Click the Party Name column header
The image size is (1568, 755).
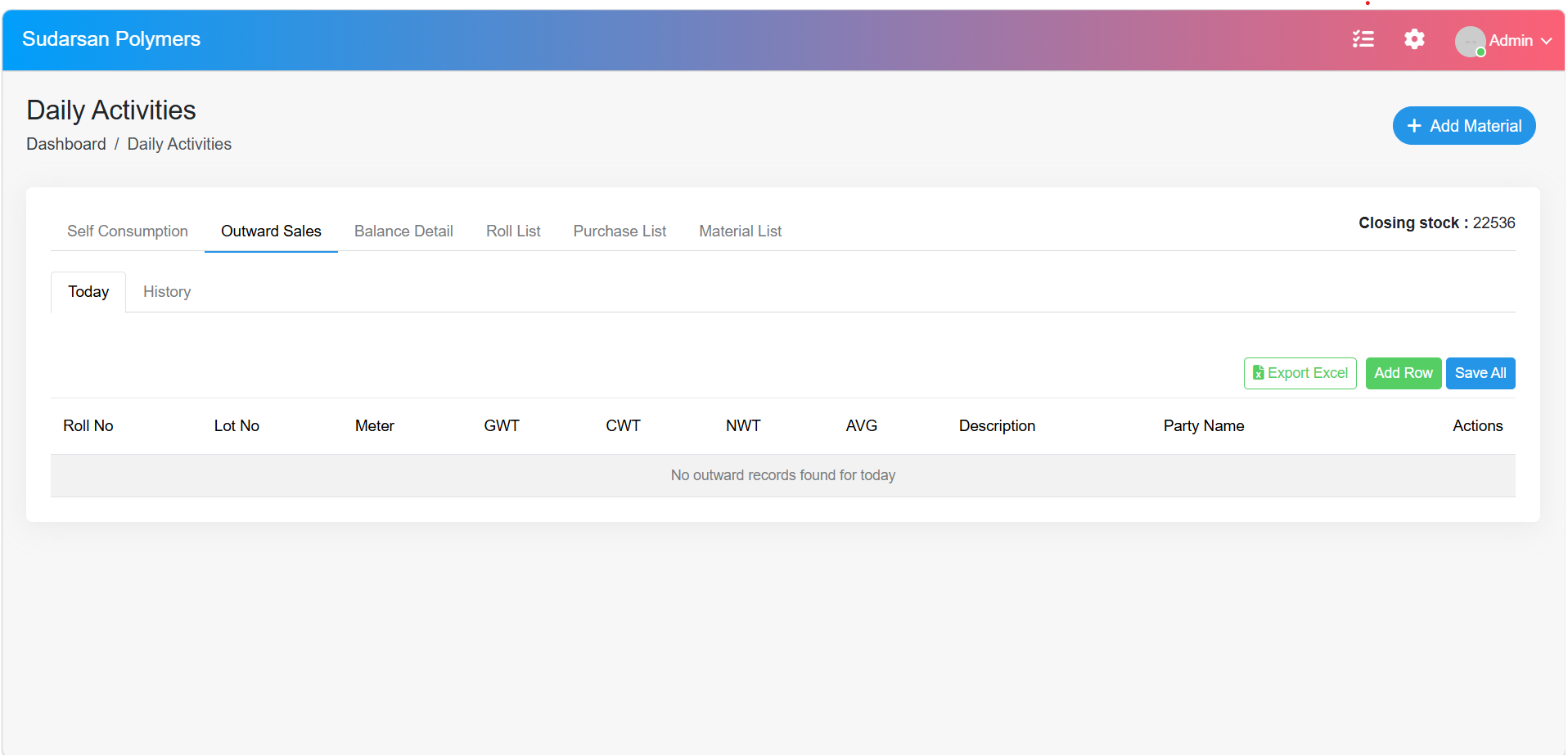(1204, 426)
